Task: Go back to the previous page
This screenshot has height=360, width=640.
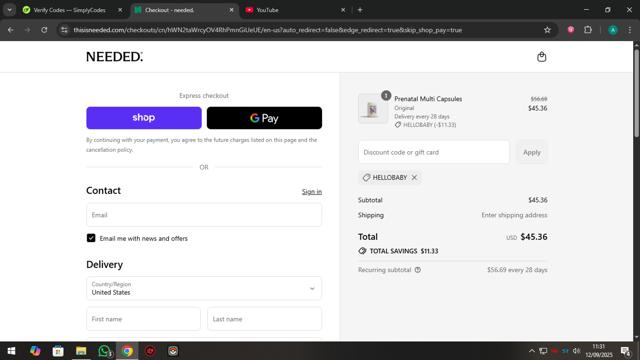Action: [x=11, y=30]
